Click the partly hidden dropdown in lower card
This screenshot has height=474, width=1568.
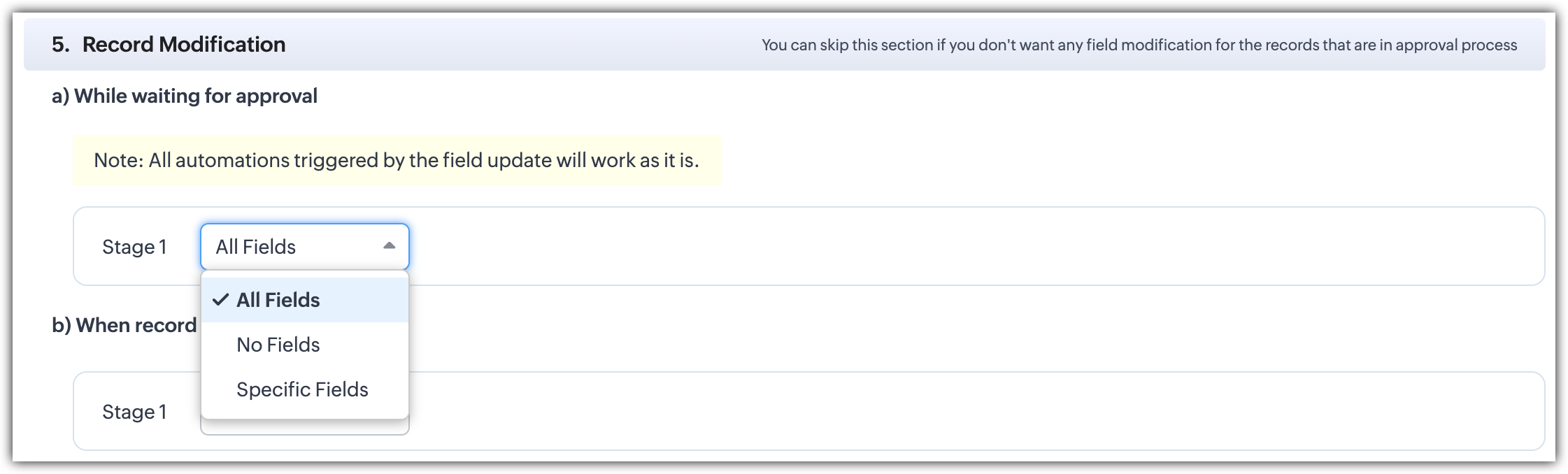[304, 427]
